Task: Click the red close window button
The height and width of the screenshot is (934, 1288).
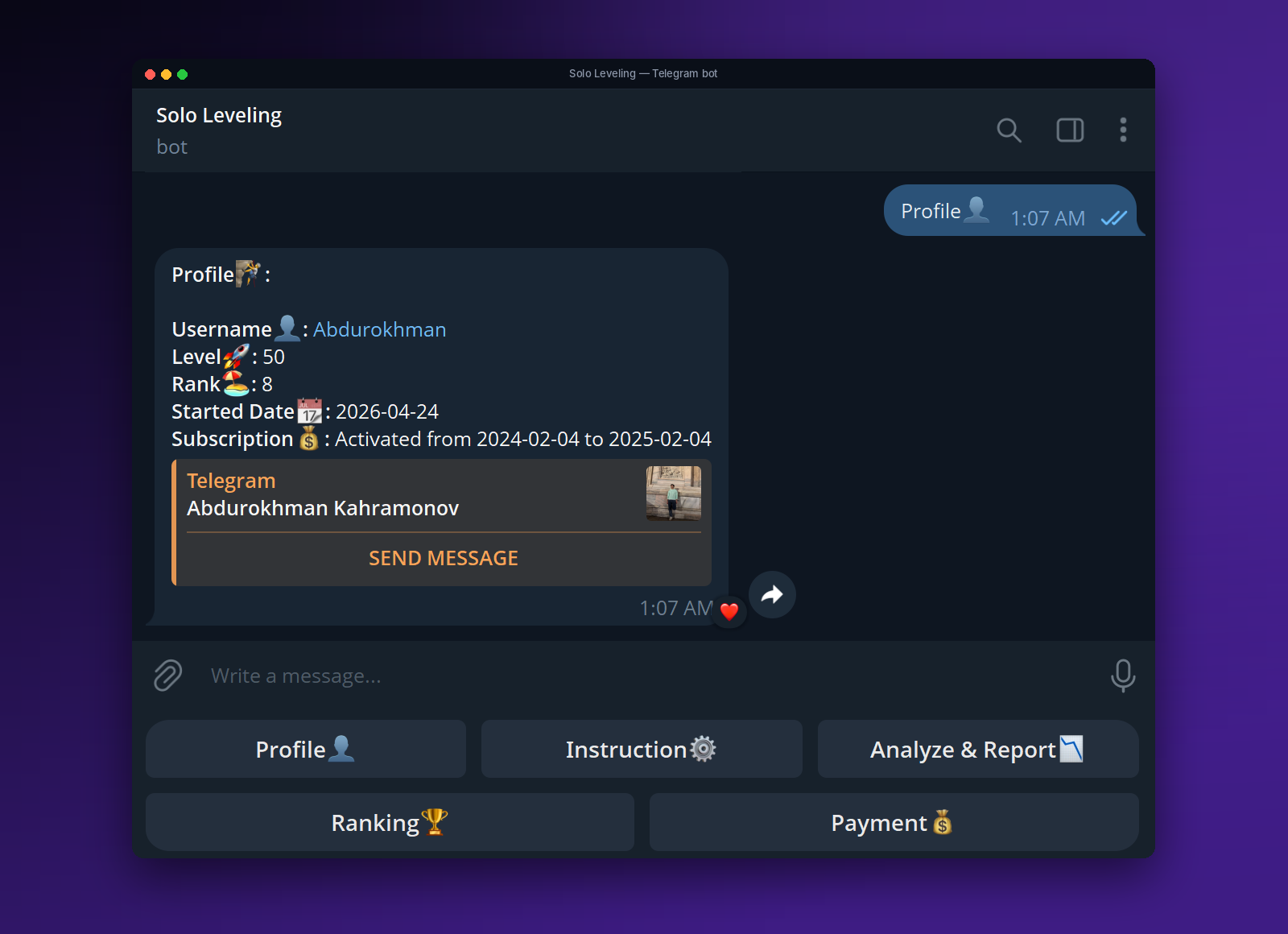Action: pyautogui.click(x=150, y=74)
